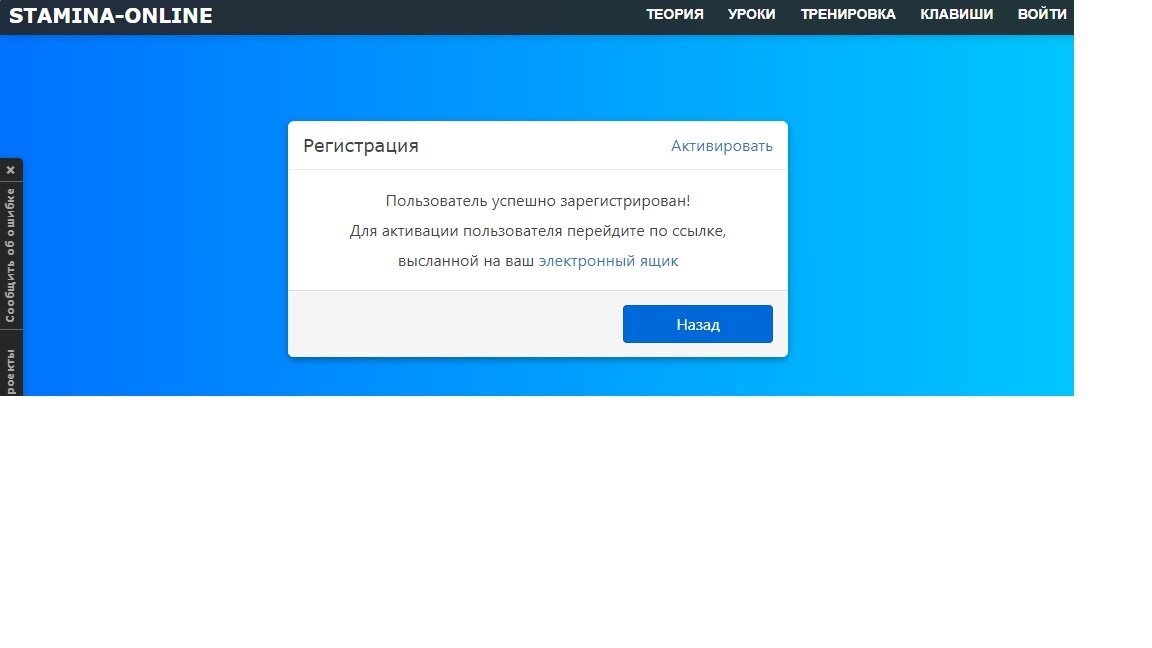Click the Назад button
Screen dimensions: 1152x648
pos(697,324)
